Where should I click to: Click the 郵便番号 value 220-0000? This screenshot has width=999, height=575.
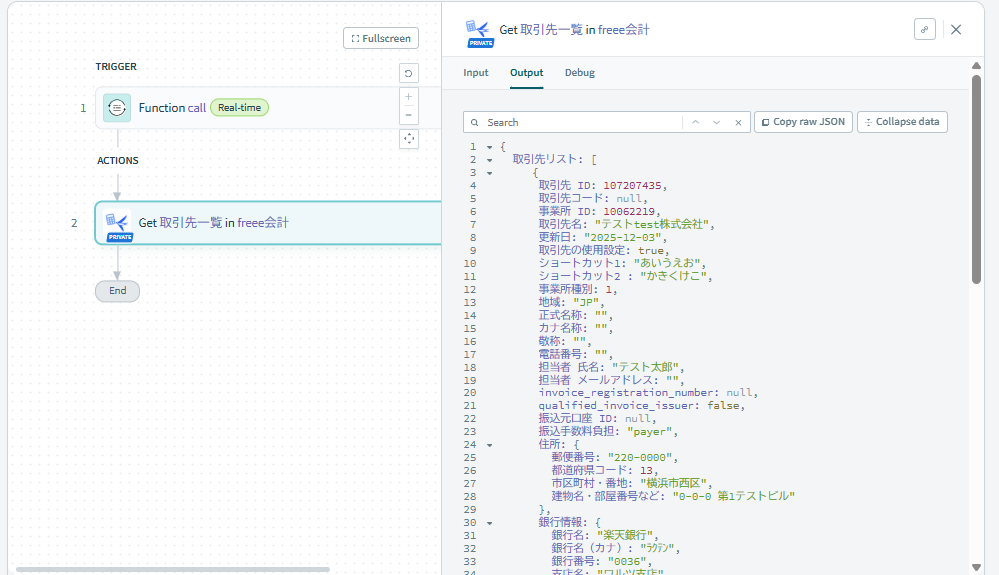(x=640, y=458)
